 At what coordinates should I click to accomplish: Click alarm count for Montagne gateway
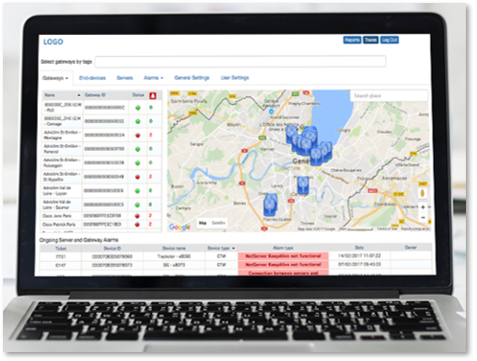(151, 135)
